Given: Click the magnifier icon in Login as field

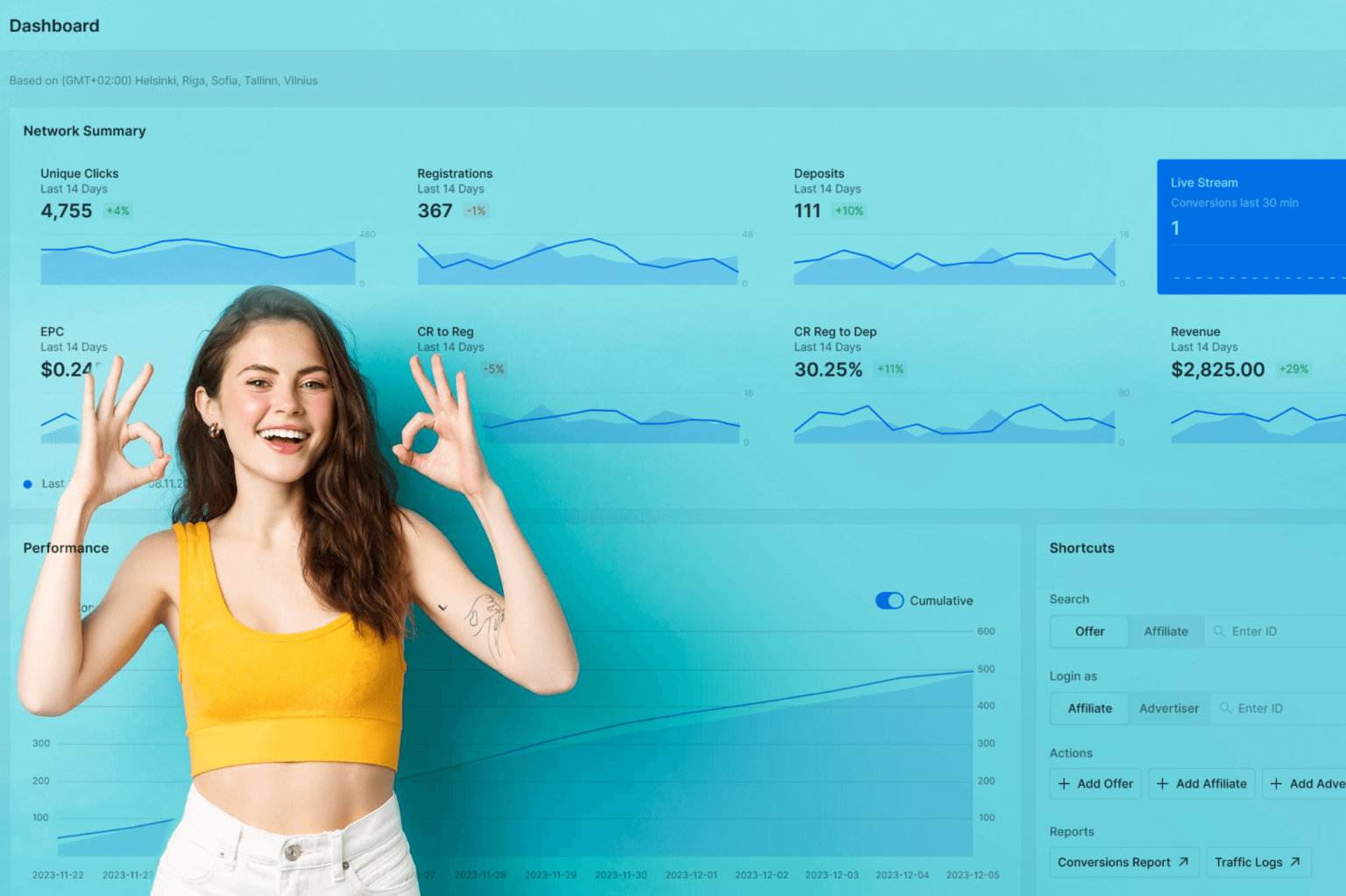Looking at the screenshot, I should 1225,708.
